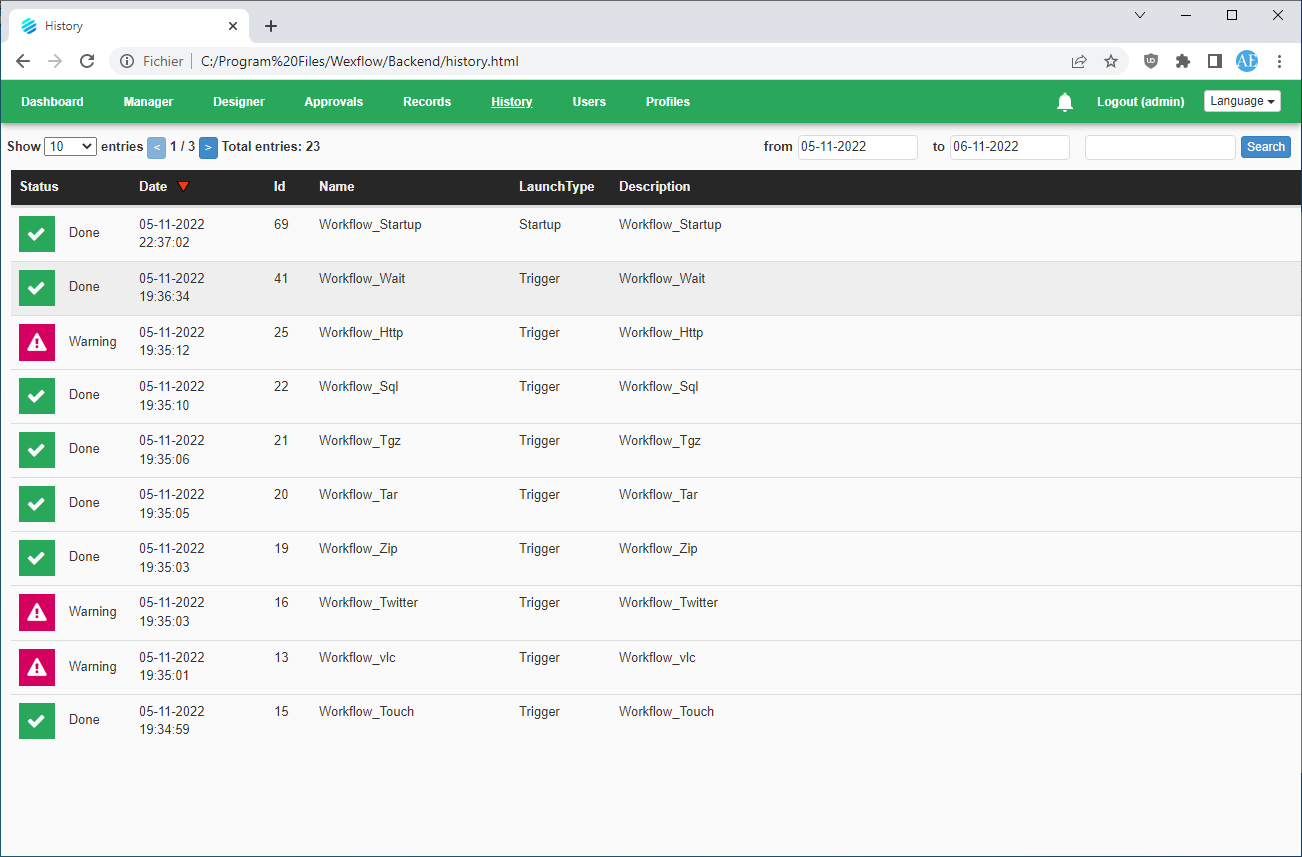Open the browser extensions puzzle icon

pyautogui.click(x=1183, y=61)
